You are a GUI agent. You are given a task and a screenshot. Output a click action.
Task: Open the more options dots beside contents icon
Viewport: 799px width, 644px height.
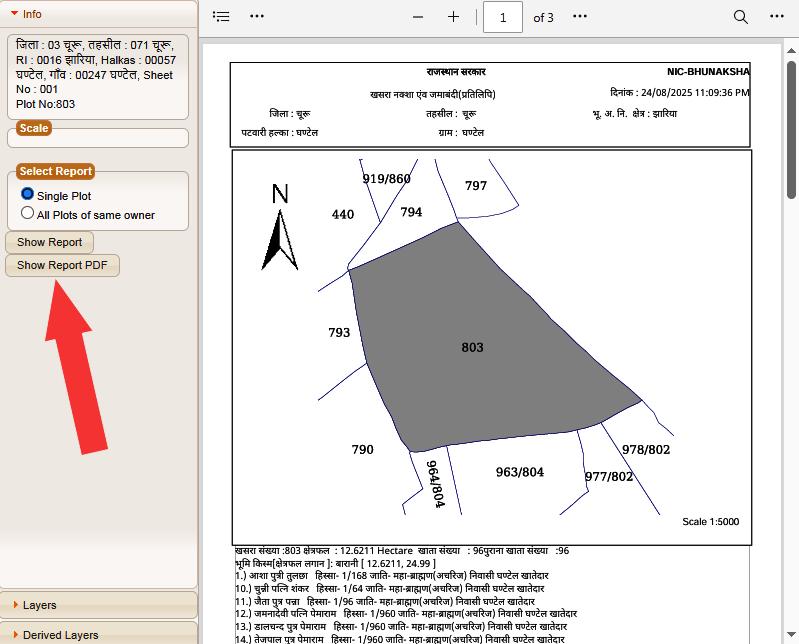pos(257,16)
